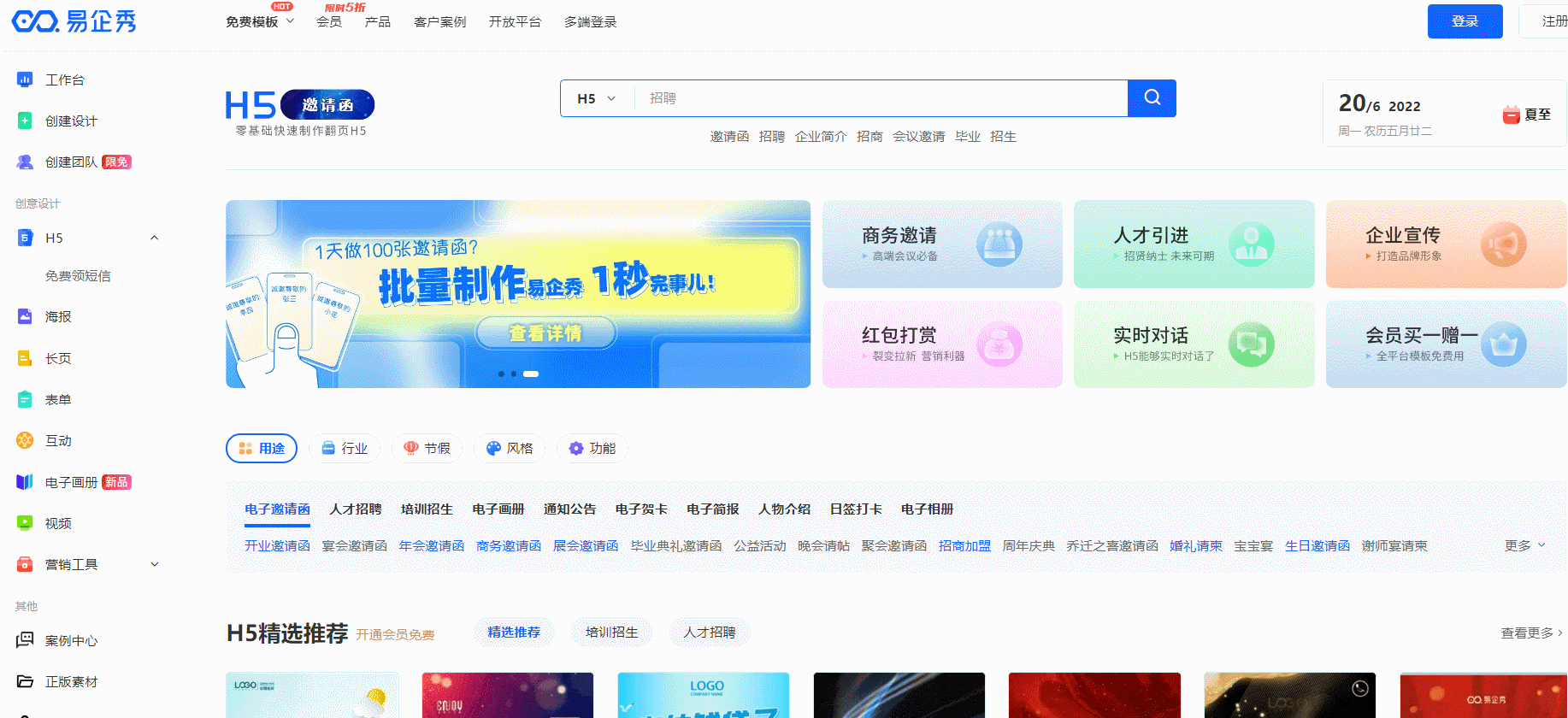Image resolution: width=1568 pixels, height=718 pixels.
Task: Select the 节假 filter tab
Action: (x=427, y=448)
